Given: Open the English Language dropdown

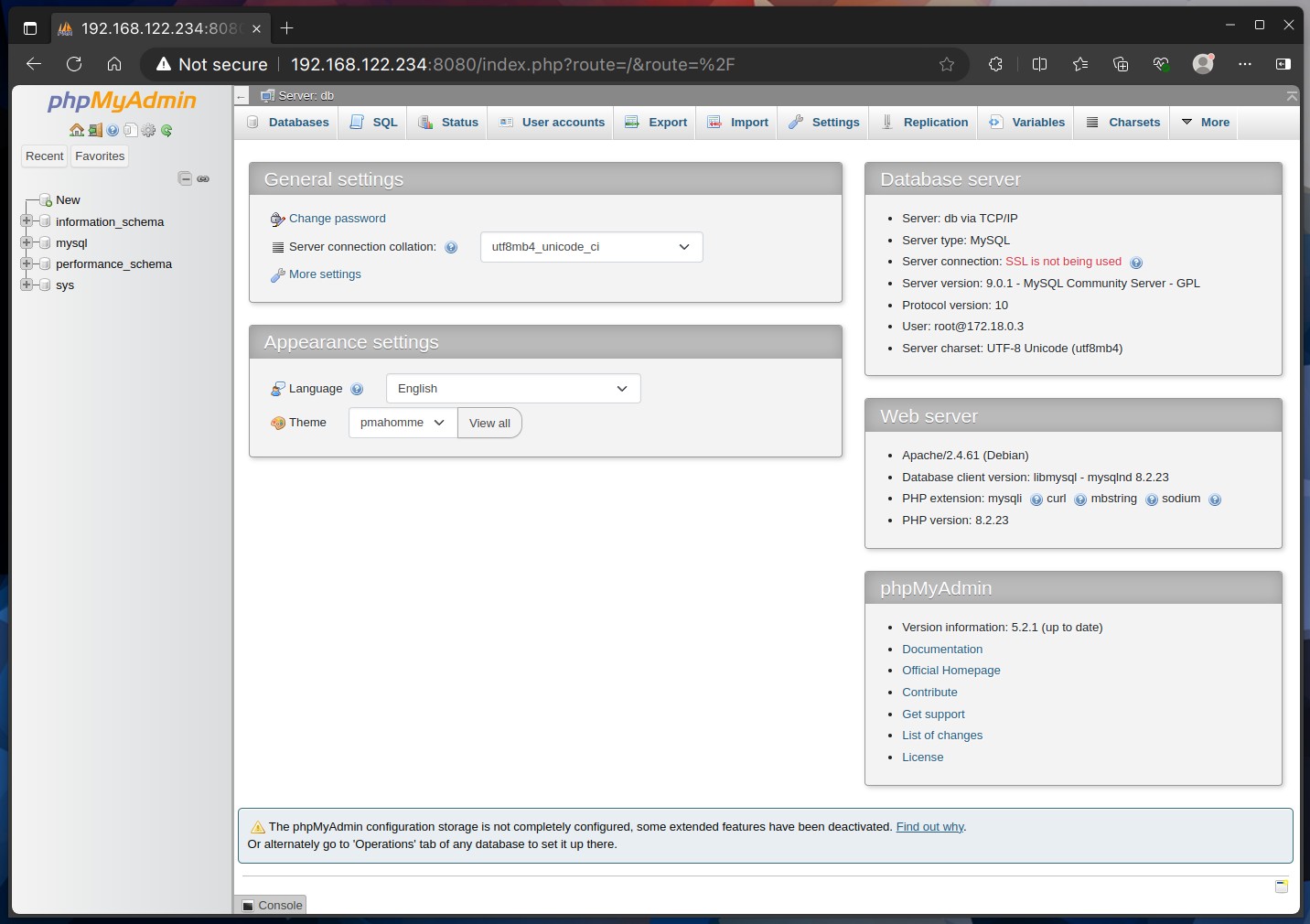Looking at the screenshot, I should click(x=513, y=389).
